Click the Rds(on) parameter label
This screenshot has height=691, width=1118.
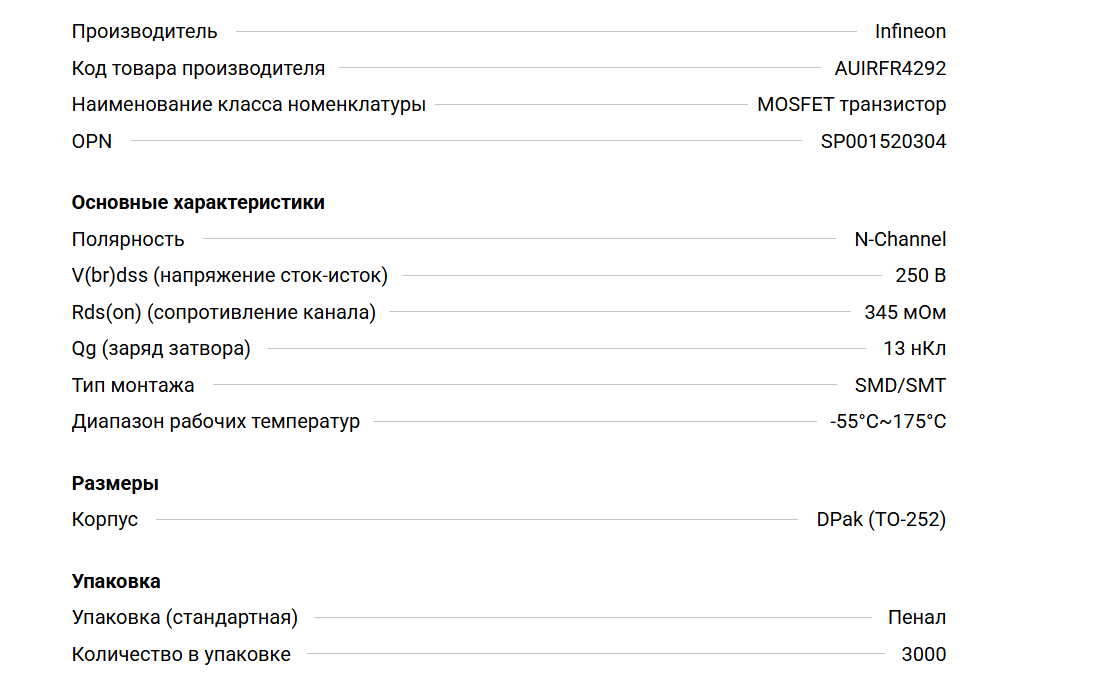pyautogui.click(x=223, y=312)
